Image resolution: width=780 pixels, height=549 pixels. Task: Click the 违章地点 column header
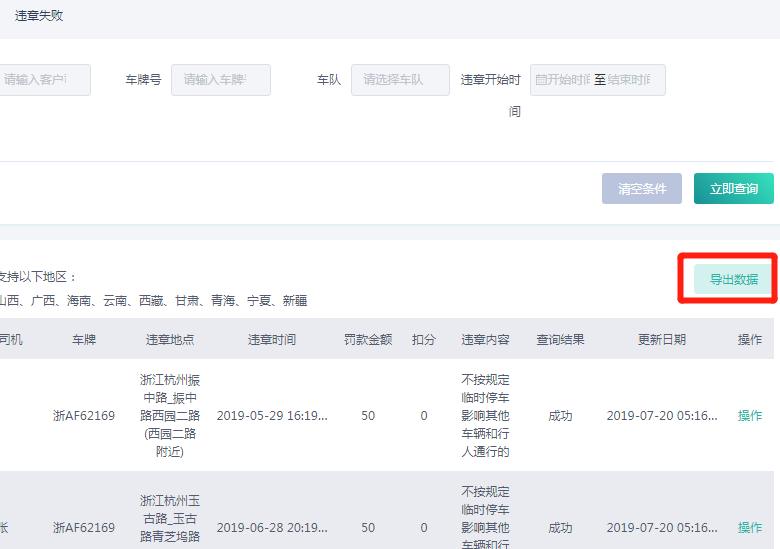170,340
